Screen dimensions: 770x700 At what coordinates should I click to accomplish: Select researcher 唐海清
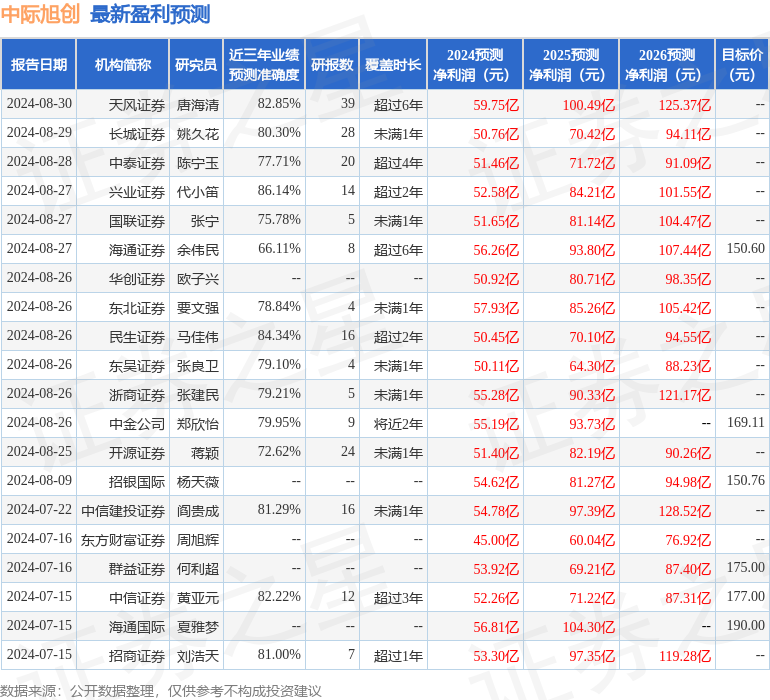click(x=198, y=105)
